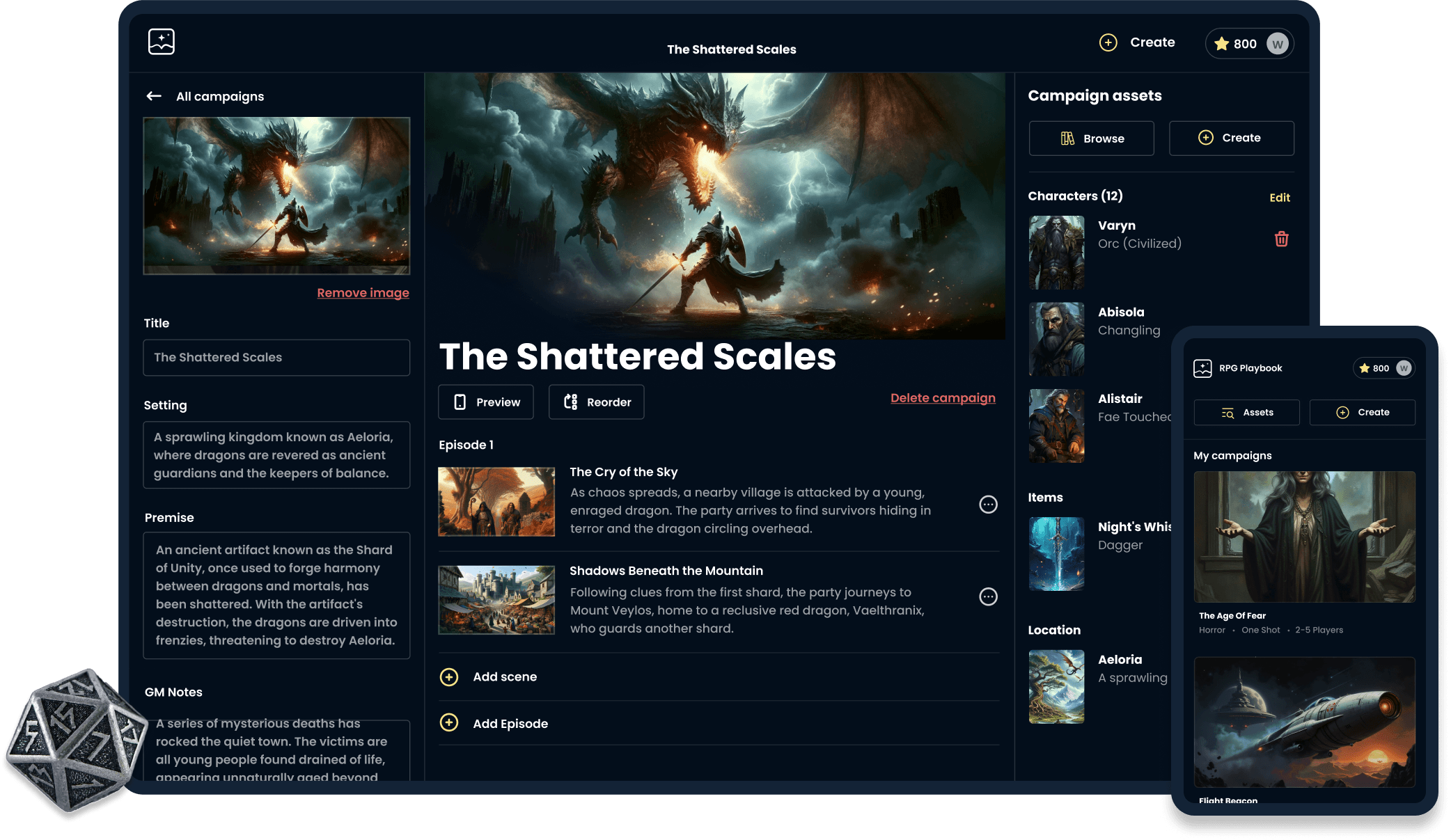This screenshot has height=840, width=1451.
Task: Create a new campaign asset
Action: coord(1231,138)
